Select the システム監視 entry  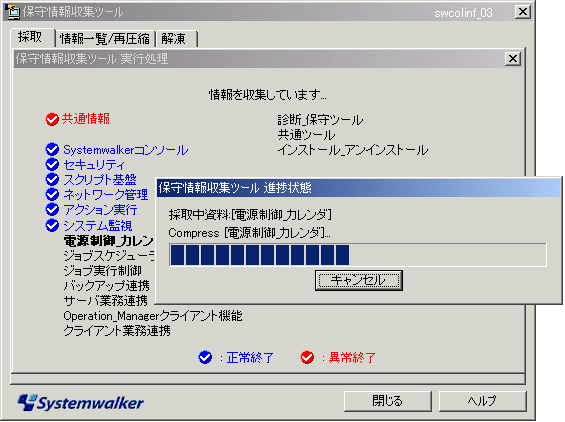tap(98, 226)
